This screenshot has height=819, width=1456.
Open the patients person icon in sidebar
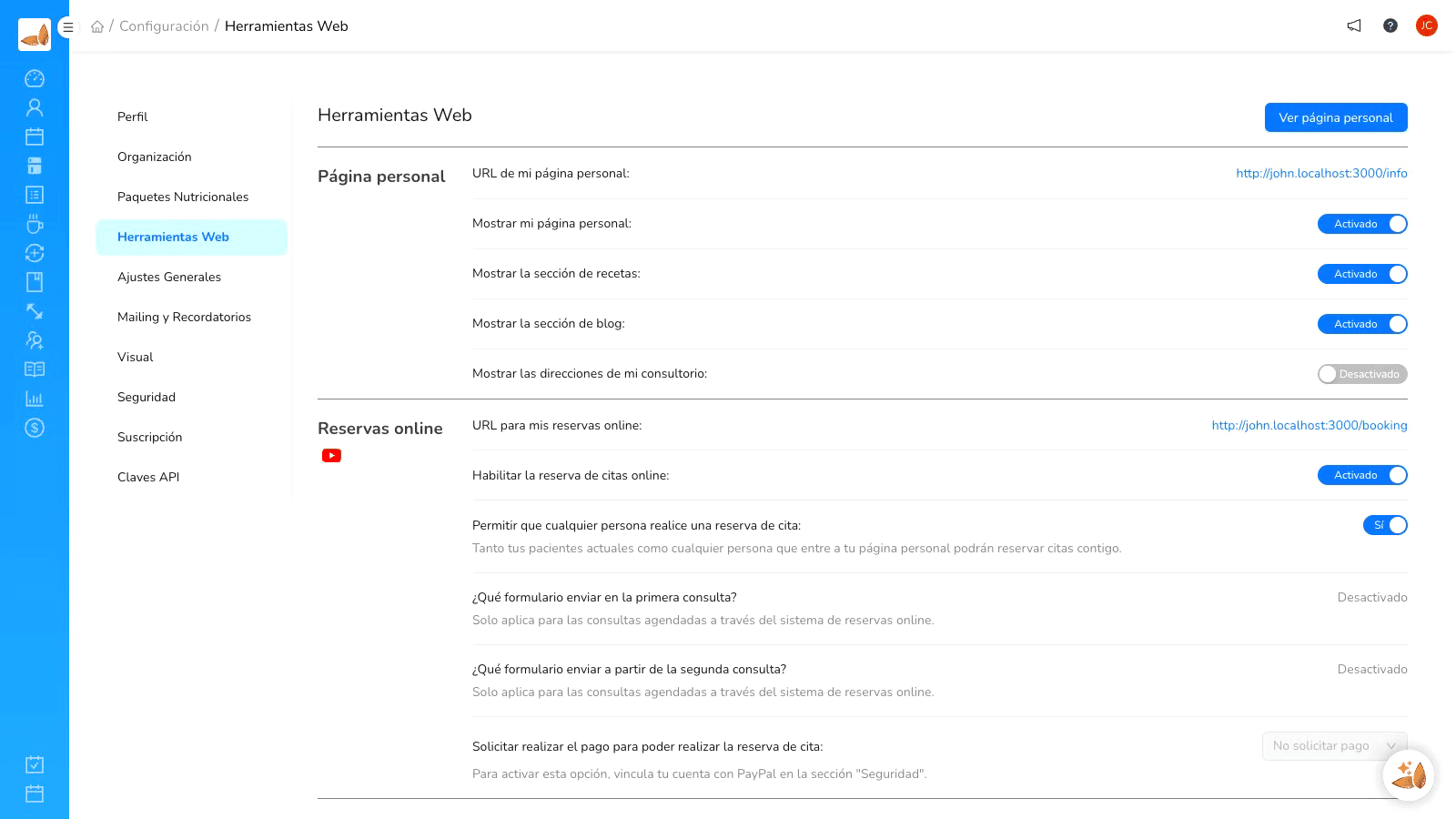[35, 107]
